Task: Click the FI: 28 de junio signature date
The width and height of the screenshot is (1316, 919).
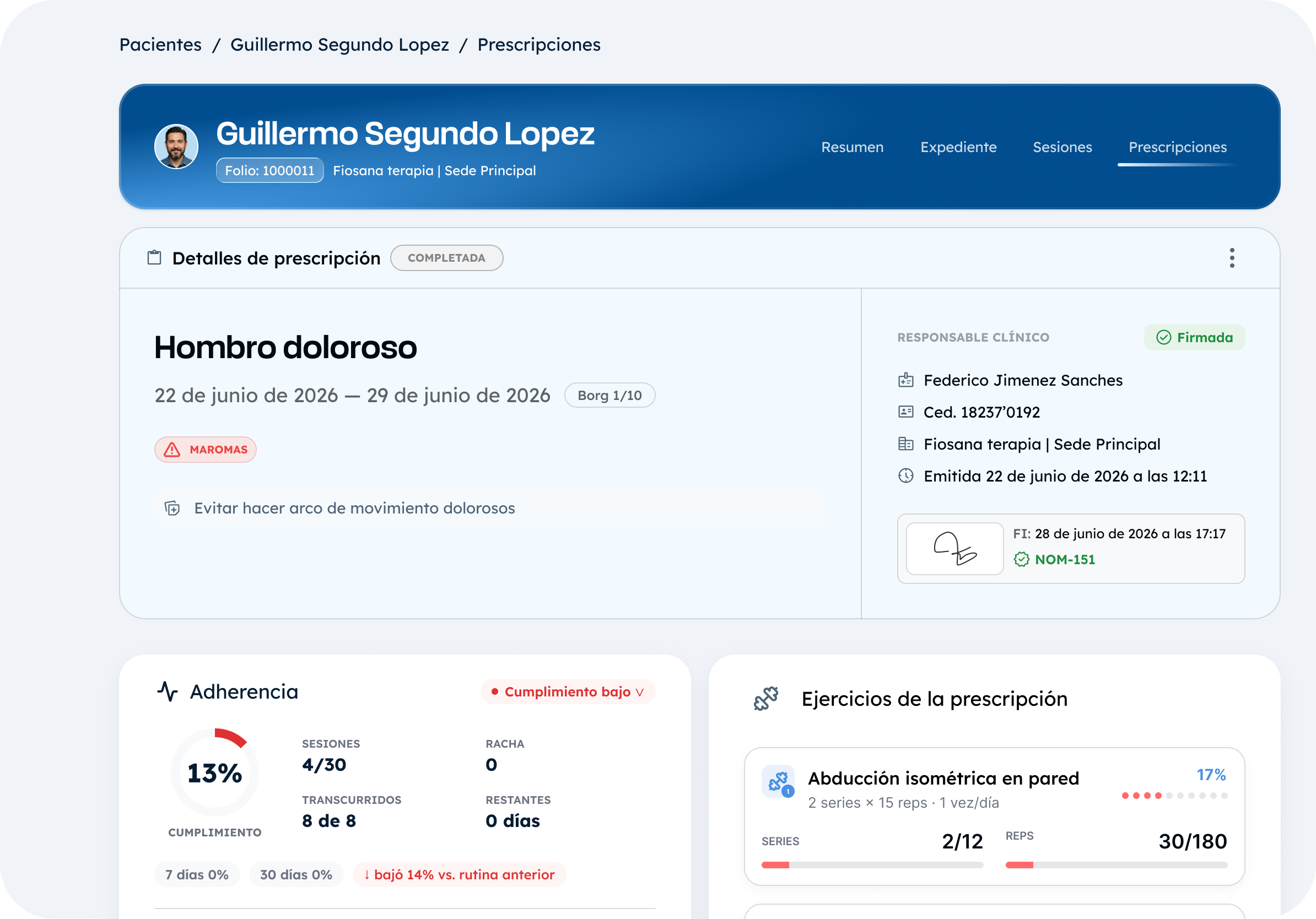Action: (1119, 534)
